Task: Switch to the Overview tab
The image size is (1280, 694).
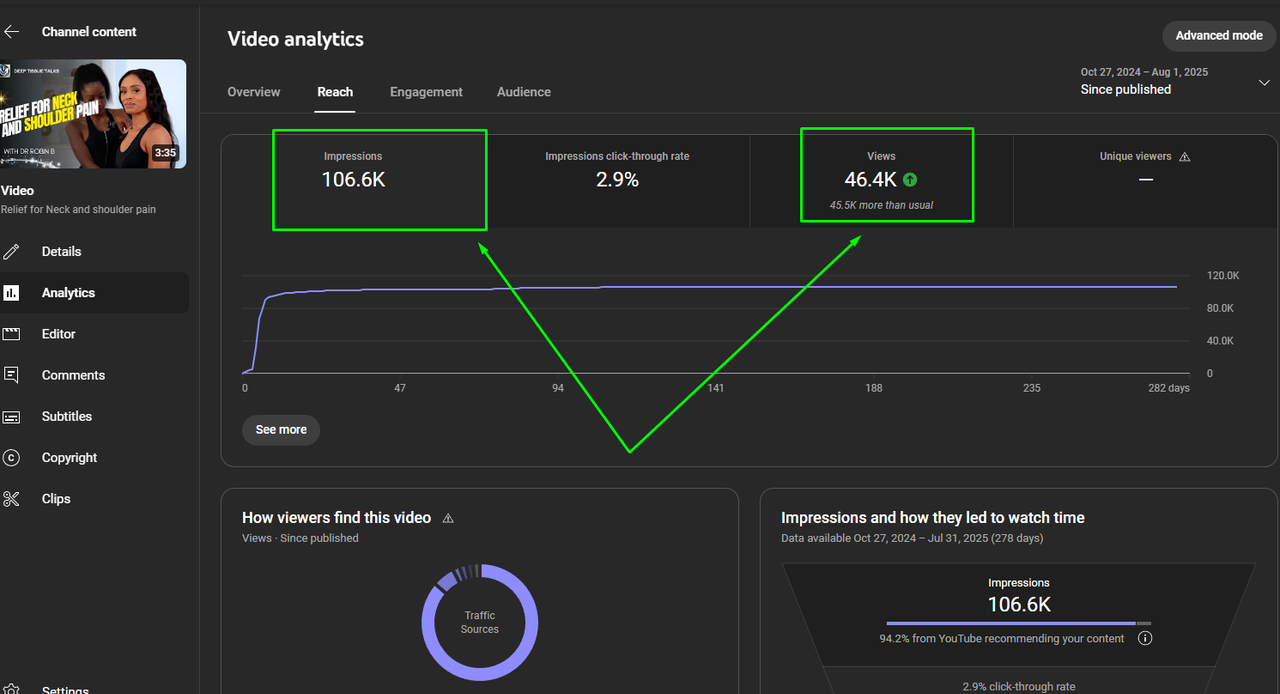Action: click(254, 92)
